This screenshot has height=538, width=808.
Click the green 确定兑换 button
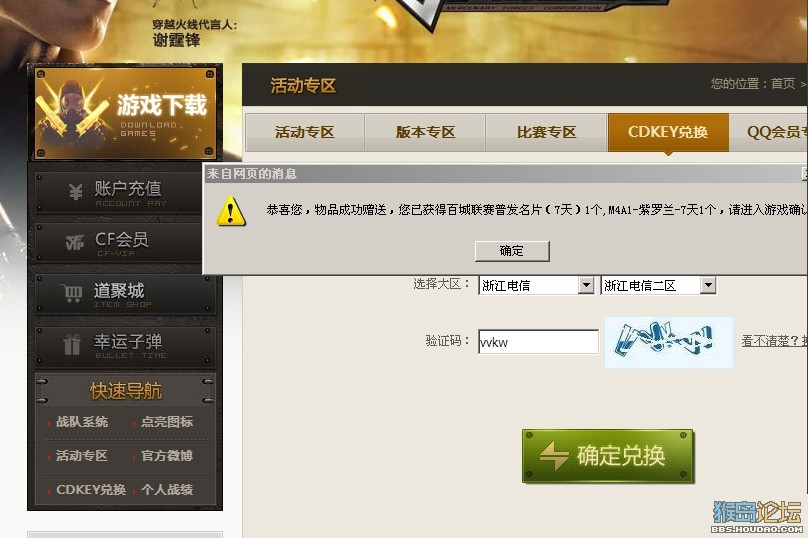pyautogui.click(x=608, y=456)
